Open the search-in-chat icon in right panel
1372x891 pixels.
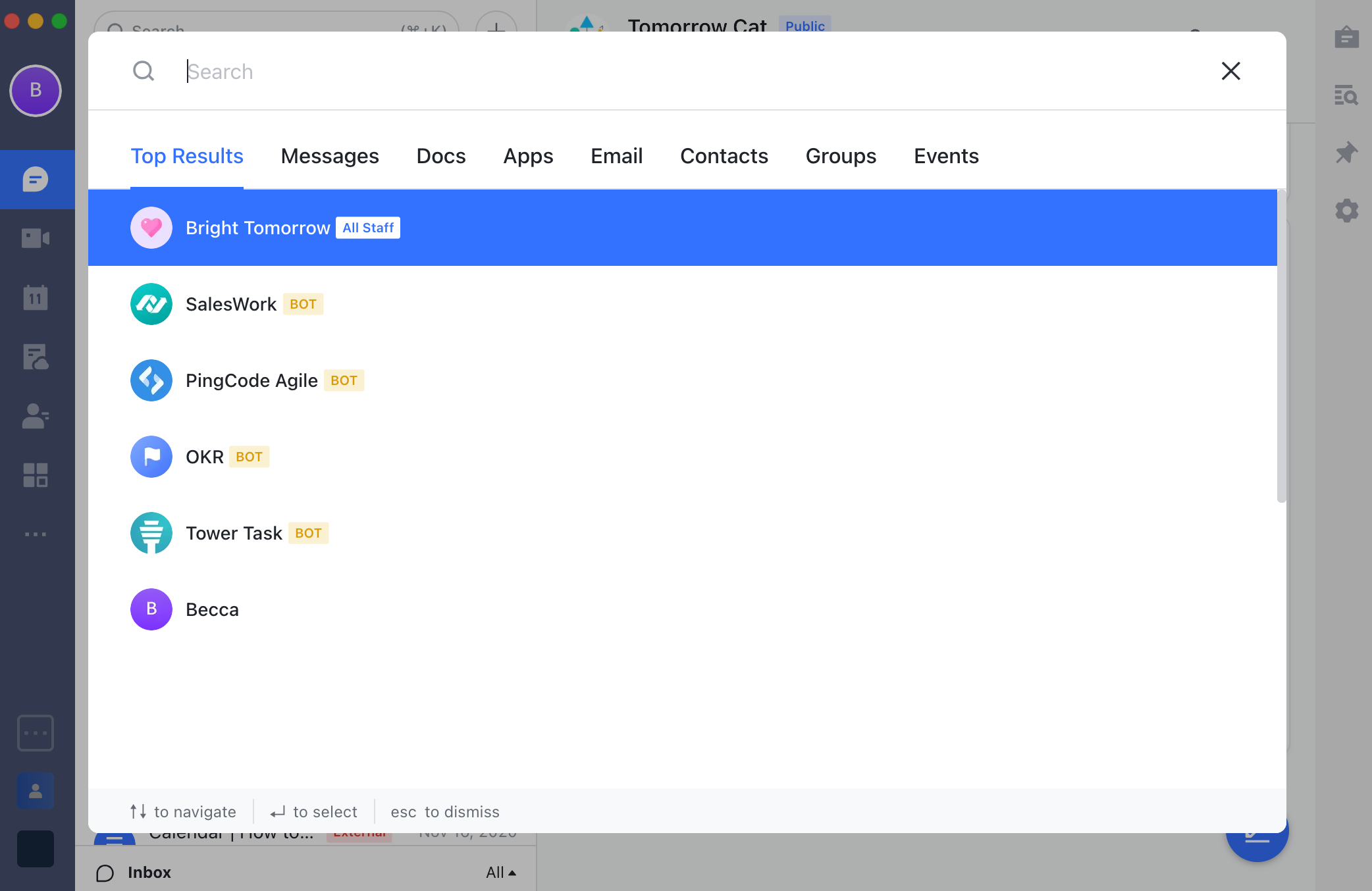click(x=1347, y=95)
